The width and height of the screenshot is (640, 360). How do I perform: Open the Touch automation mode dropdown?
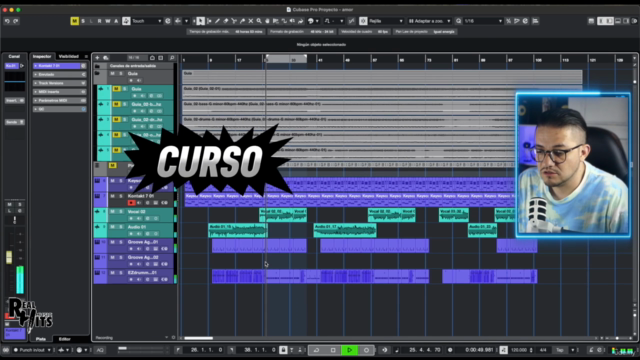click(147, 21)
